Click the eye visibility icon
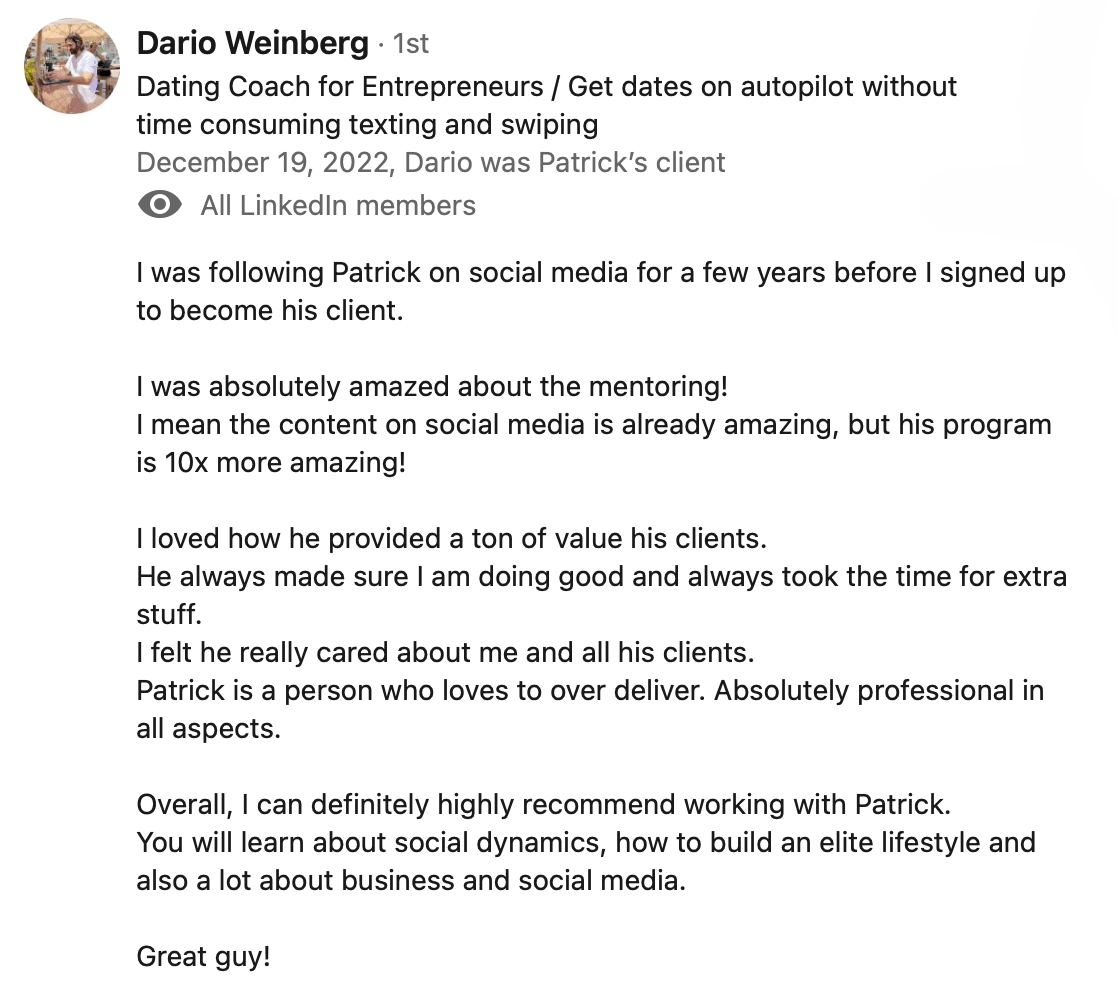 click(x=160, y=205)
